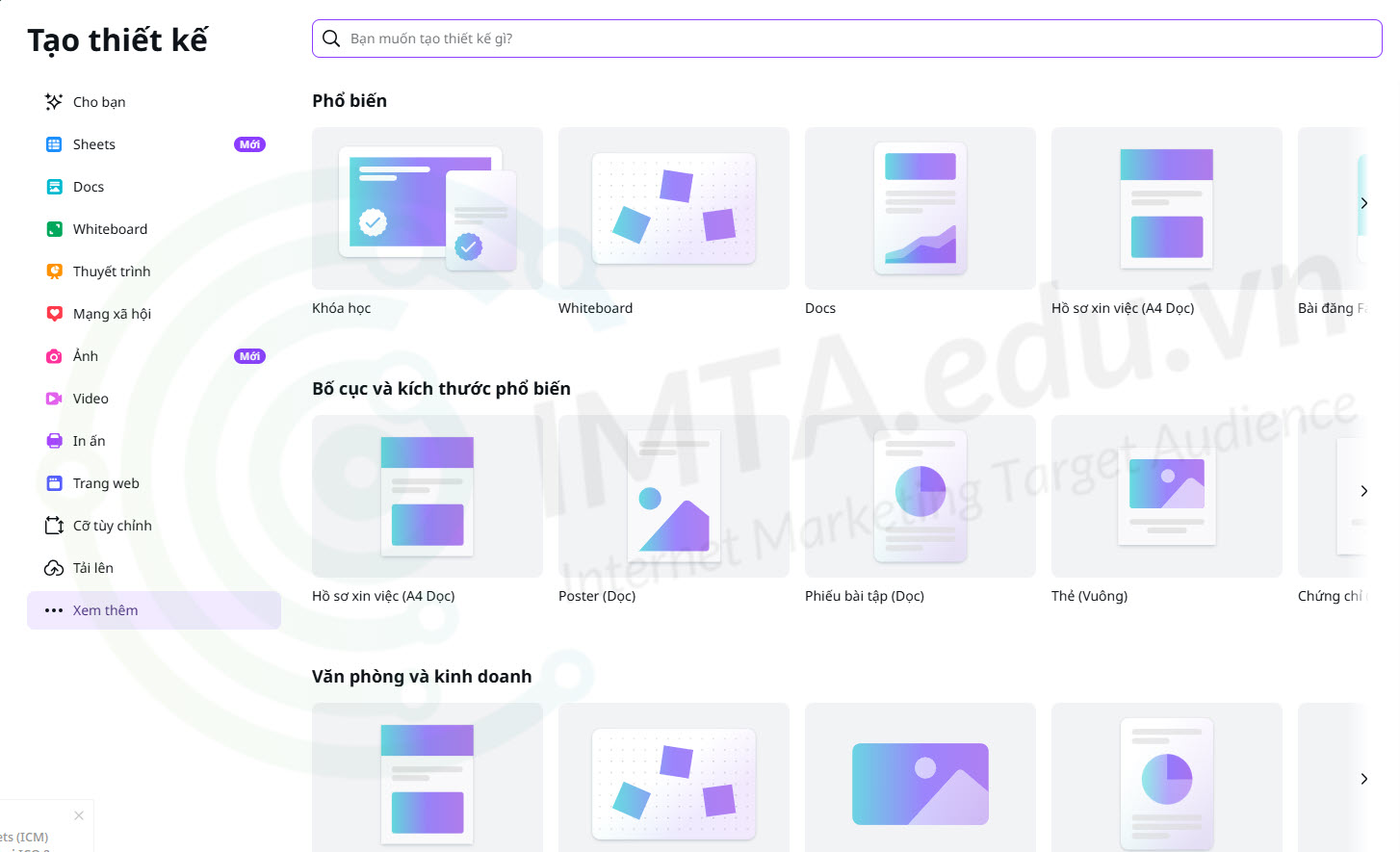Screen dimensions: 1400x852
Task: Click the In ấn printer icon
Action: (x=54, y=441)
